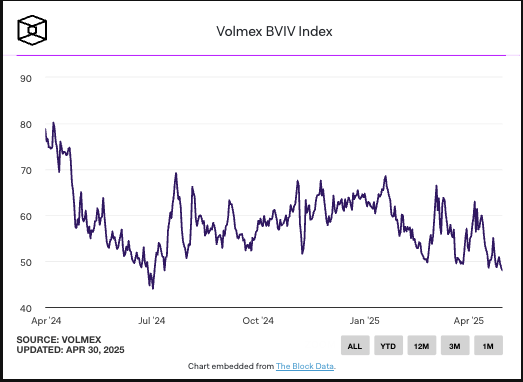523x382 pixels.
Task: Click the purple header divider line
Action: pos(262,55)
